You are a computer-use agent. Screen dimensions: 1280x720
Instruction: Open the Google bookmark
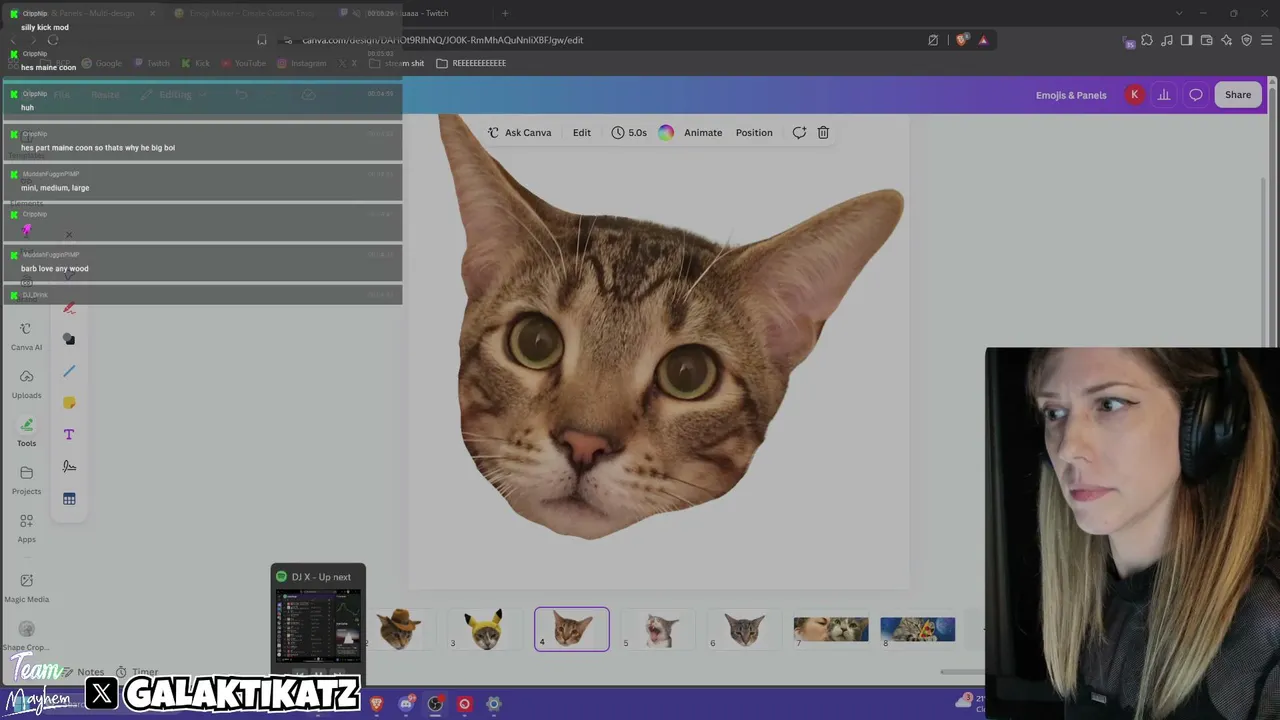coord(101,63)
